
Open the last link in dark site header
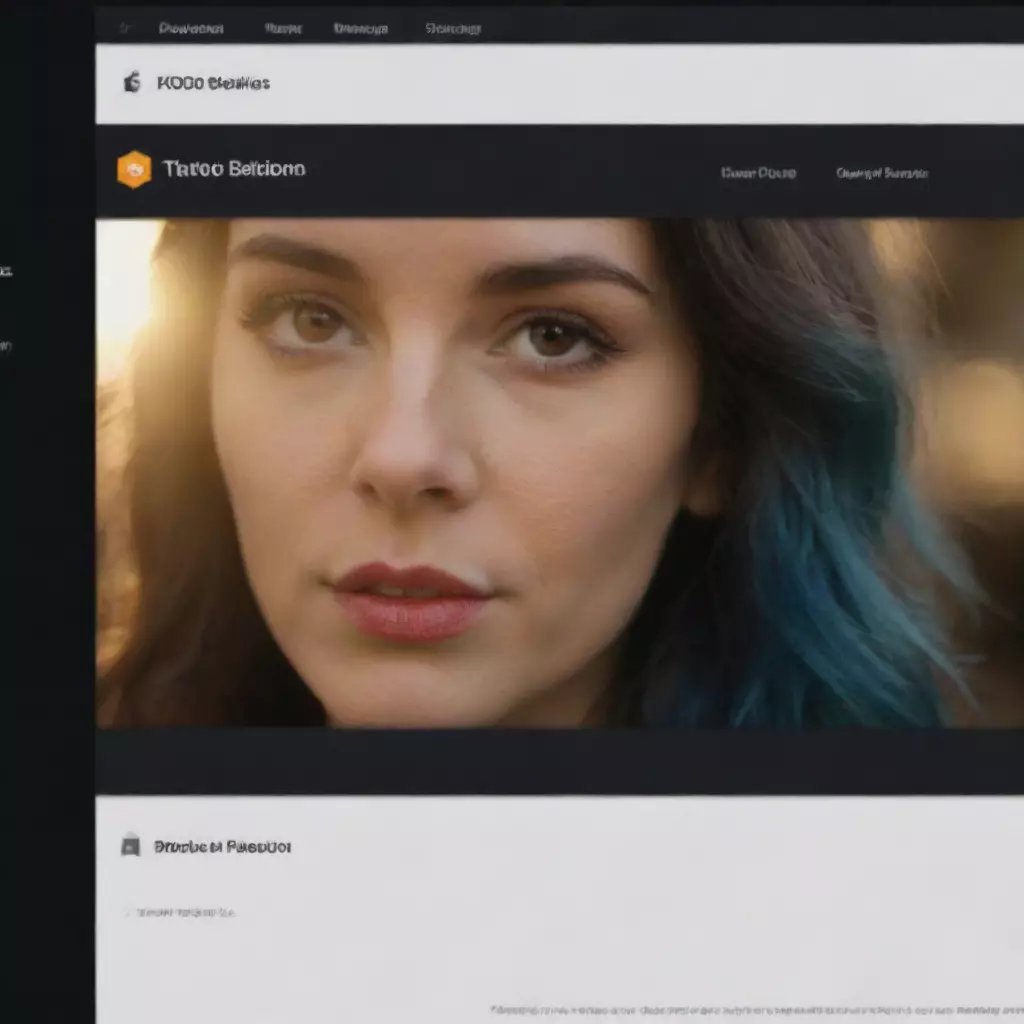882,173
